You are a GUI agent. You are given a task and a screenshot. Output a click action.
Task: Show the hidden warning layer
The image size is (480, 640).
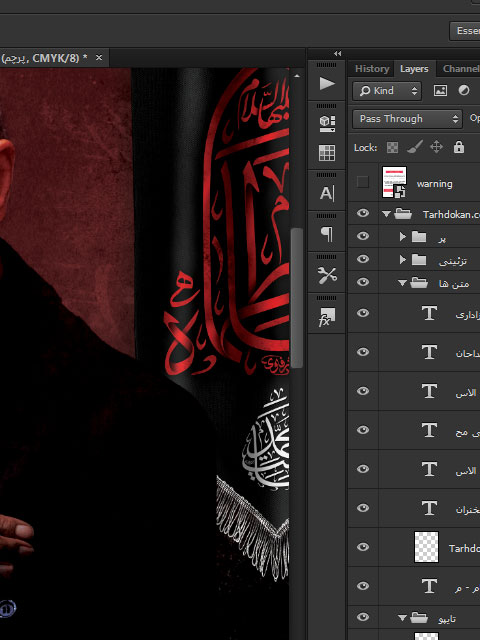362,182
